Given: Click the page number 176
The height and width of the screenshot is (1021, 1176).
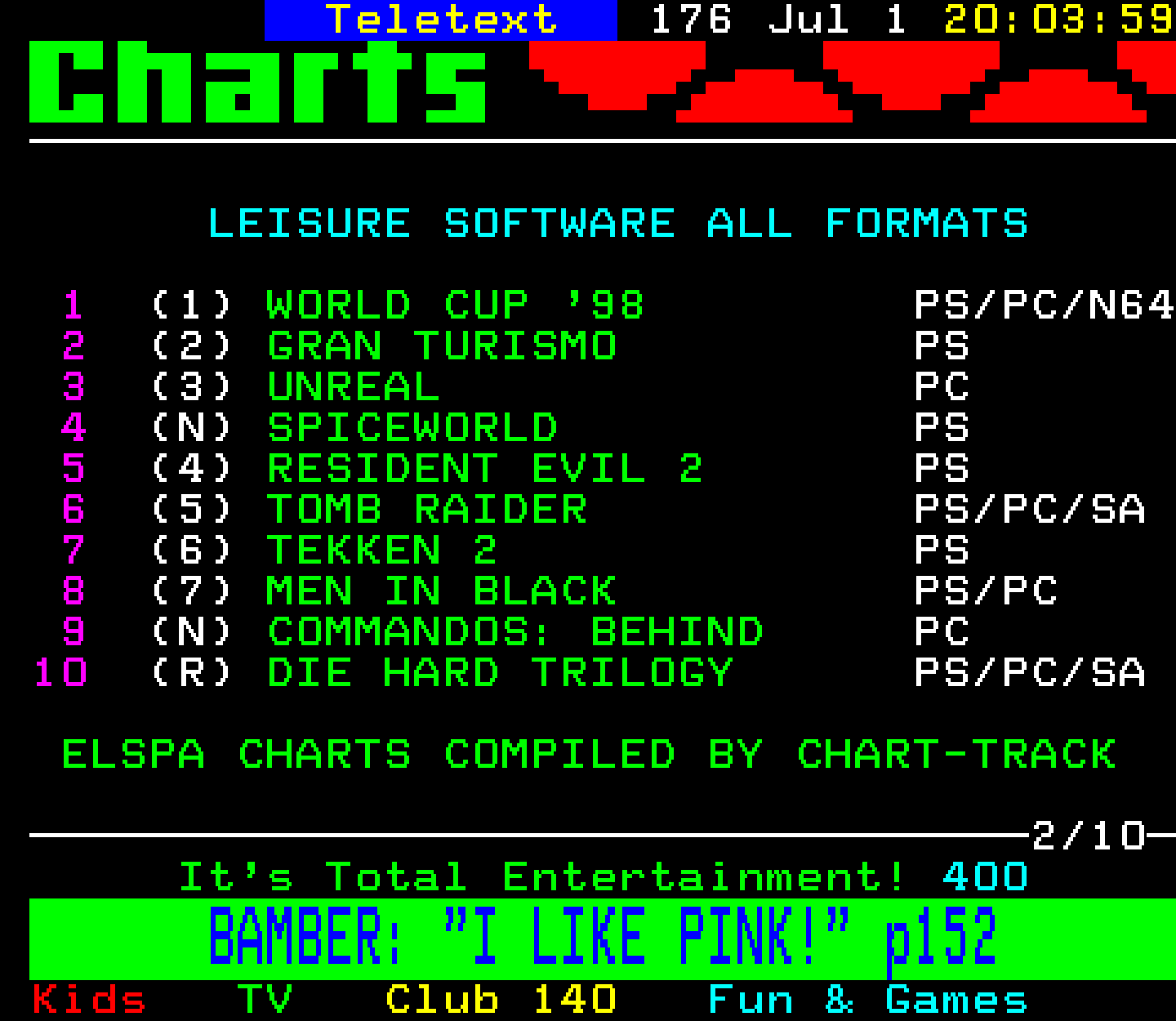Looking at the screenshot, I should (x=691, y=20).
